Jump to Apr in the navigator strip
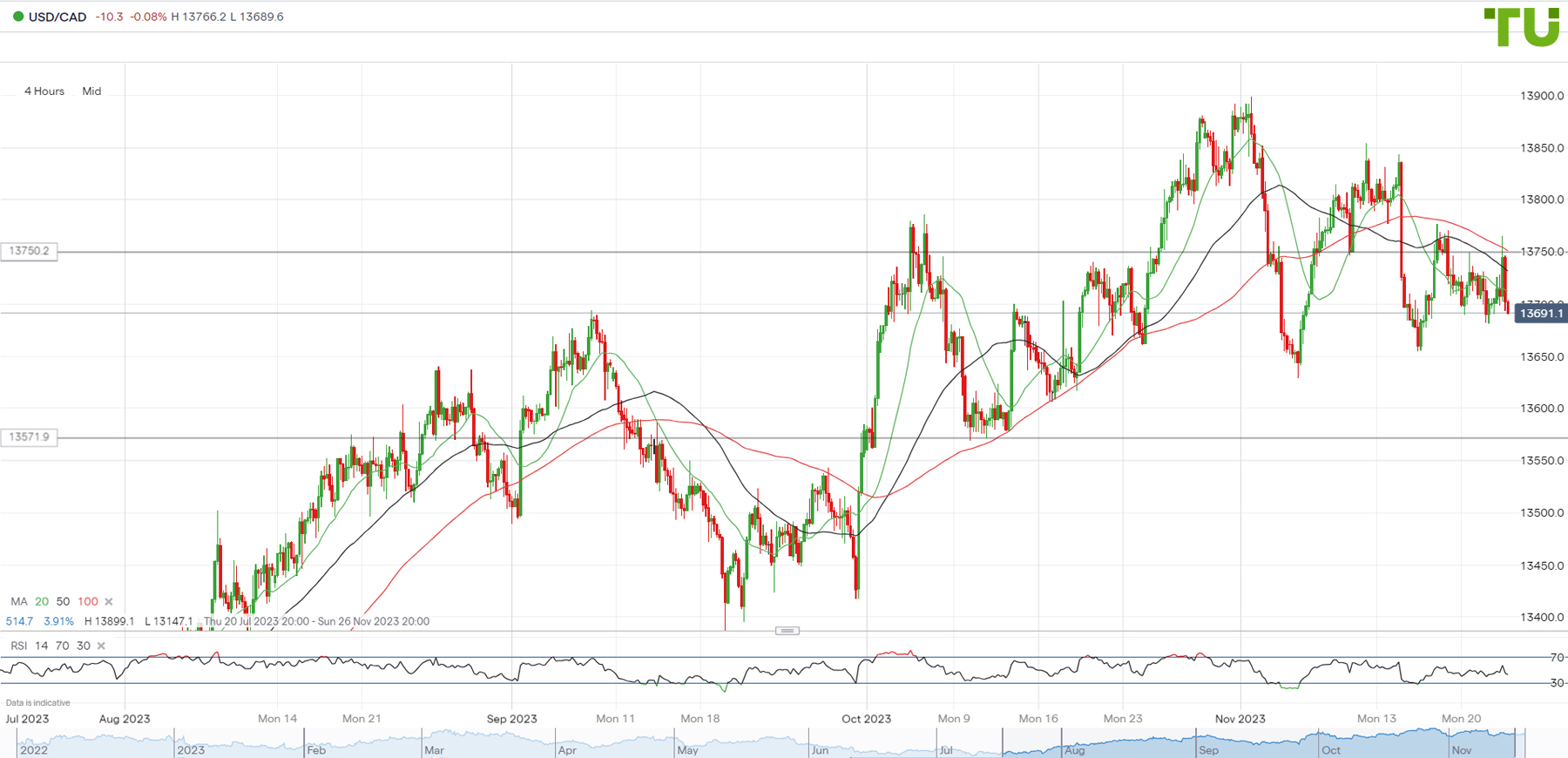 (567, 749)
